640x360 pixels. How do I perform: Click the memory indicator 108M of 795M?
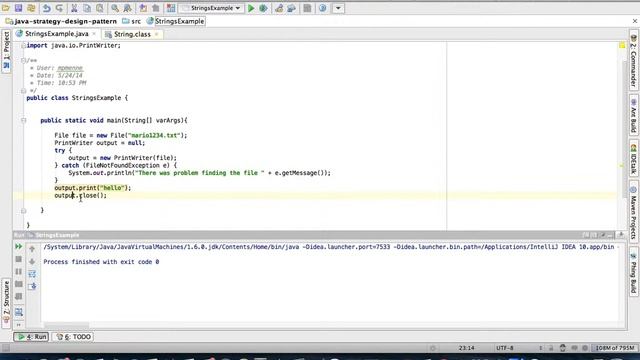click(615, 348)
